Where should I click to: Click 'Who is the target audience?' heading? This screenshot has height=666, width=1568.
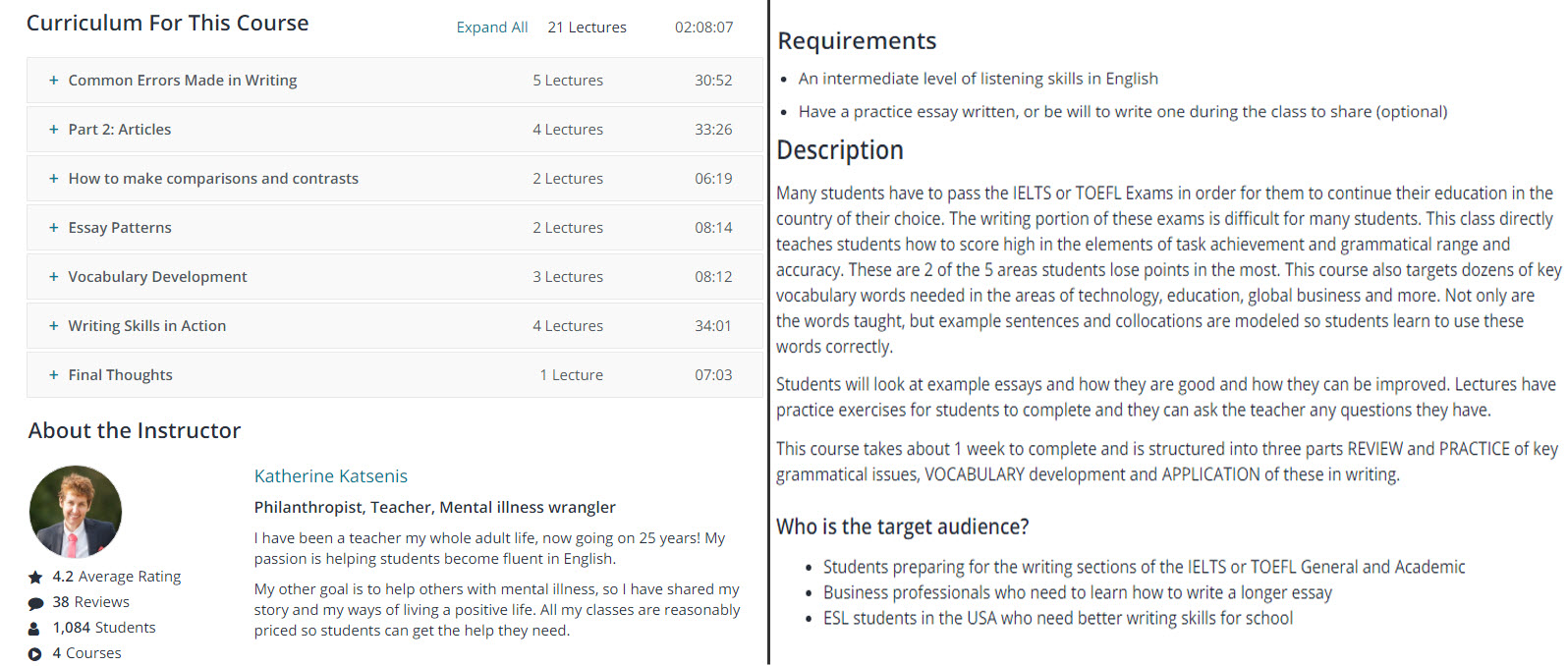tap(903, 527)
